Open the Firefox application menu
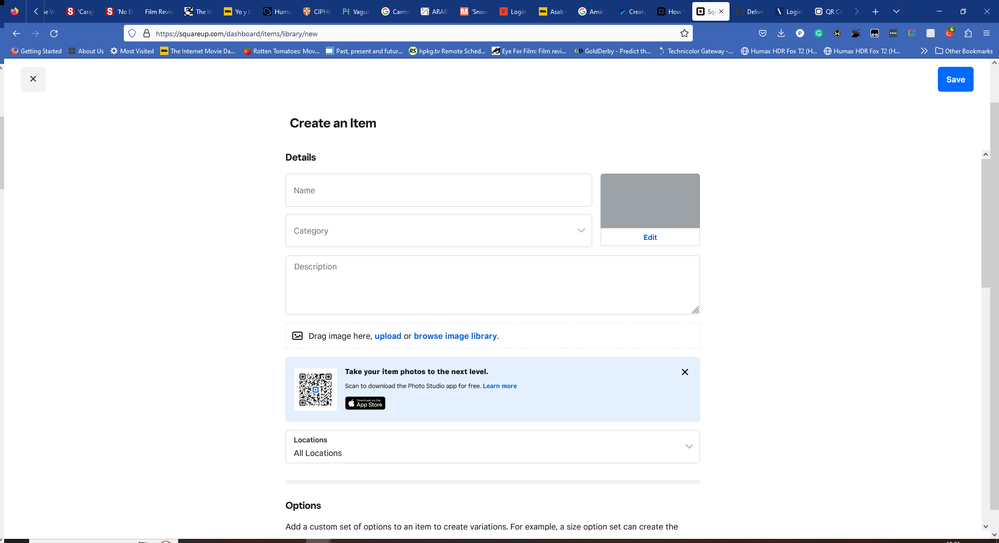 click(986, 33)
